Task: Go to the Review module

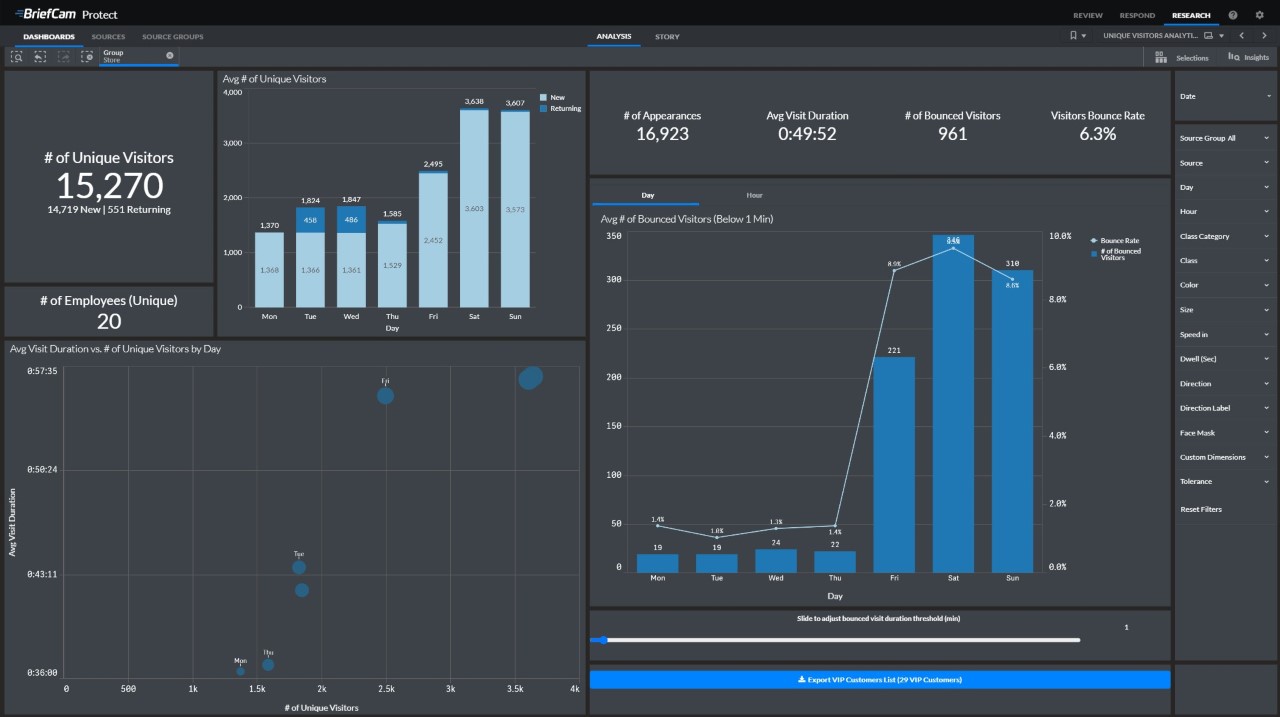Action: 1088,15
